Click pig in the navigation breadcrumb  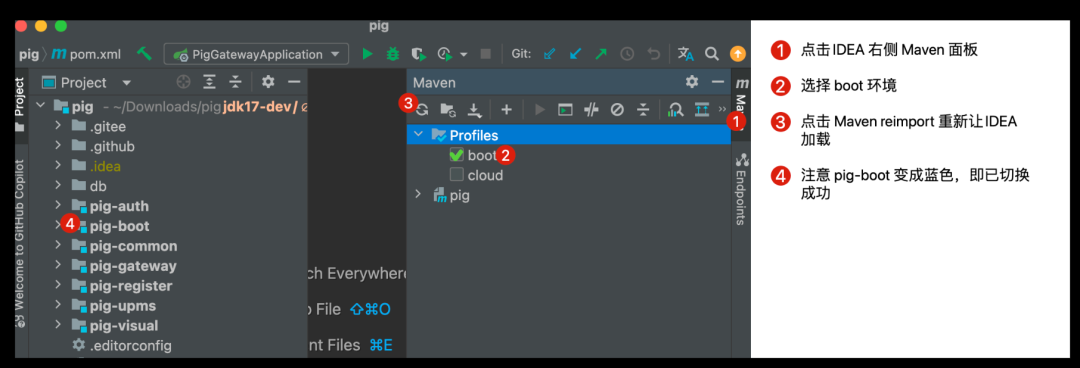pos(29,54)
